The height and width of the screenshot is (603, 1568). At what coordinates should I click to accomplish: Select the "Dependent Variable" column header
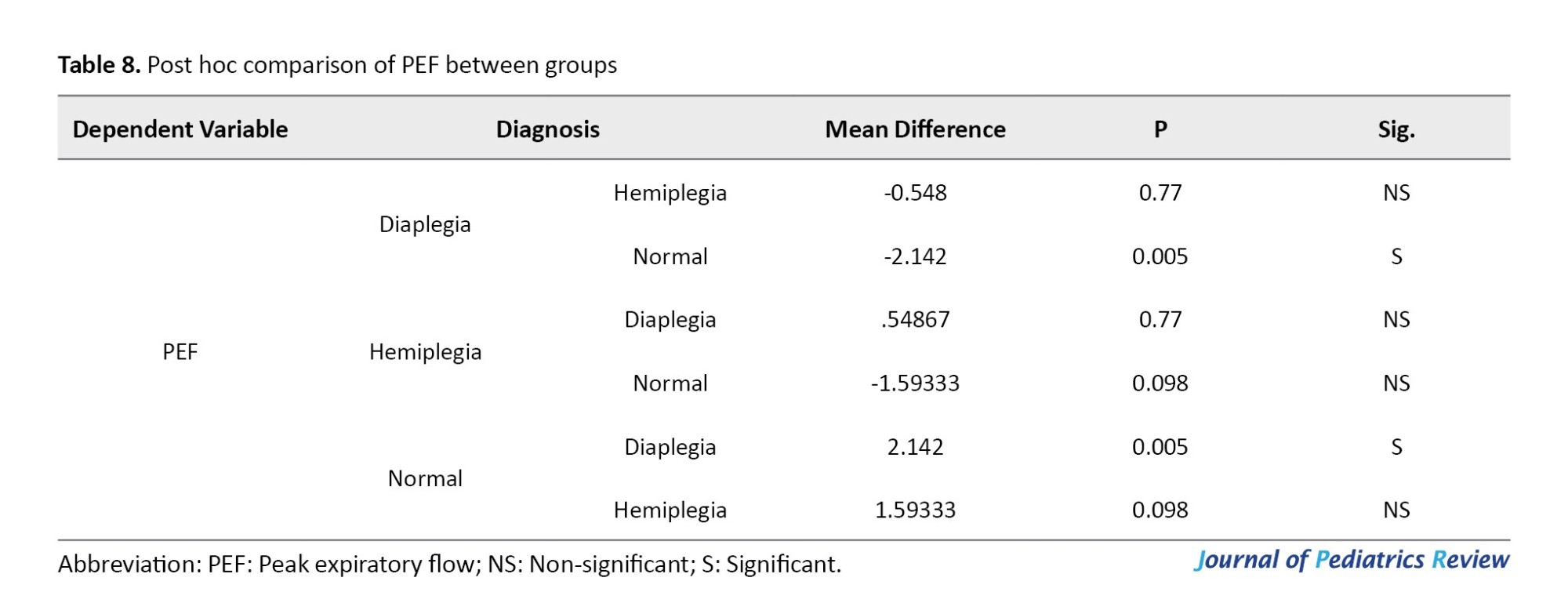(180, 129)
